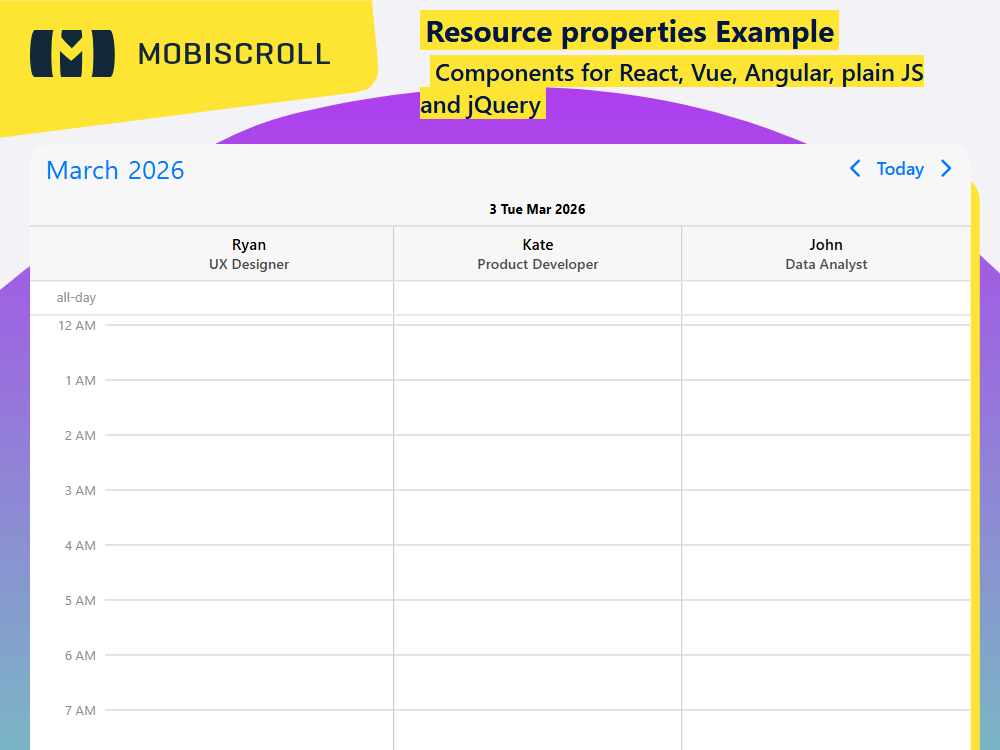Select John's resource column header
Image resolution: width=1000 pixels, height=750 pixels.
pyautogui.click(x=826, y=245)
